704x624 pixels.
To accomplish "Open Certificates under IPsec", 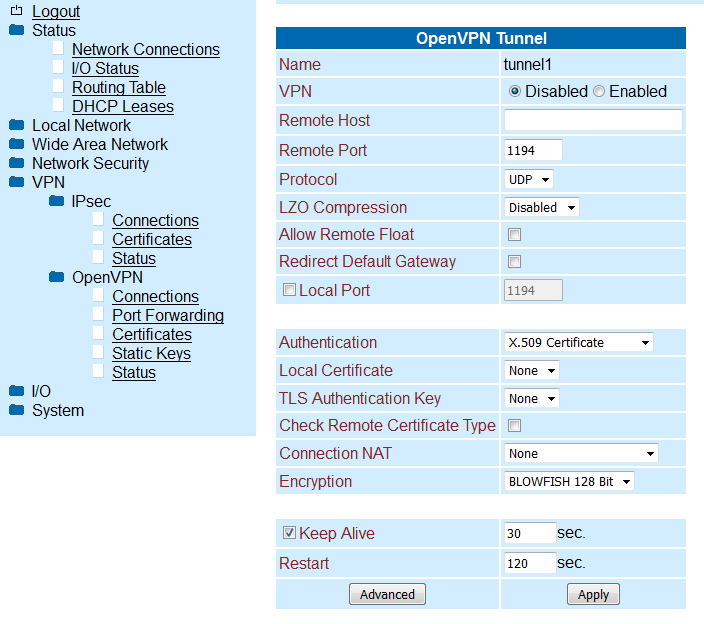I will pyautogui.click(x=152, y=239).
